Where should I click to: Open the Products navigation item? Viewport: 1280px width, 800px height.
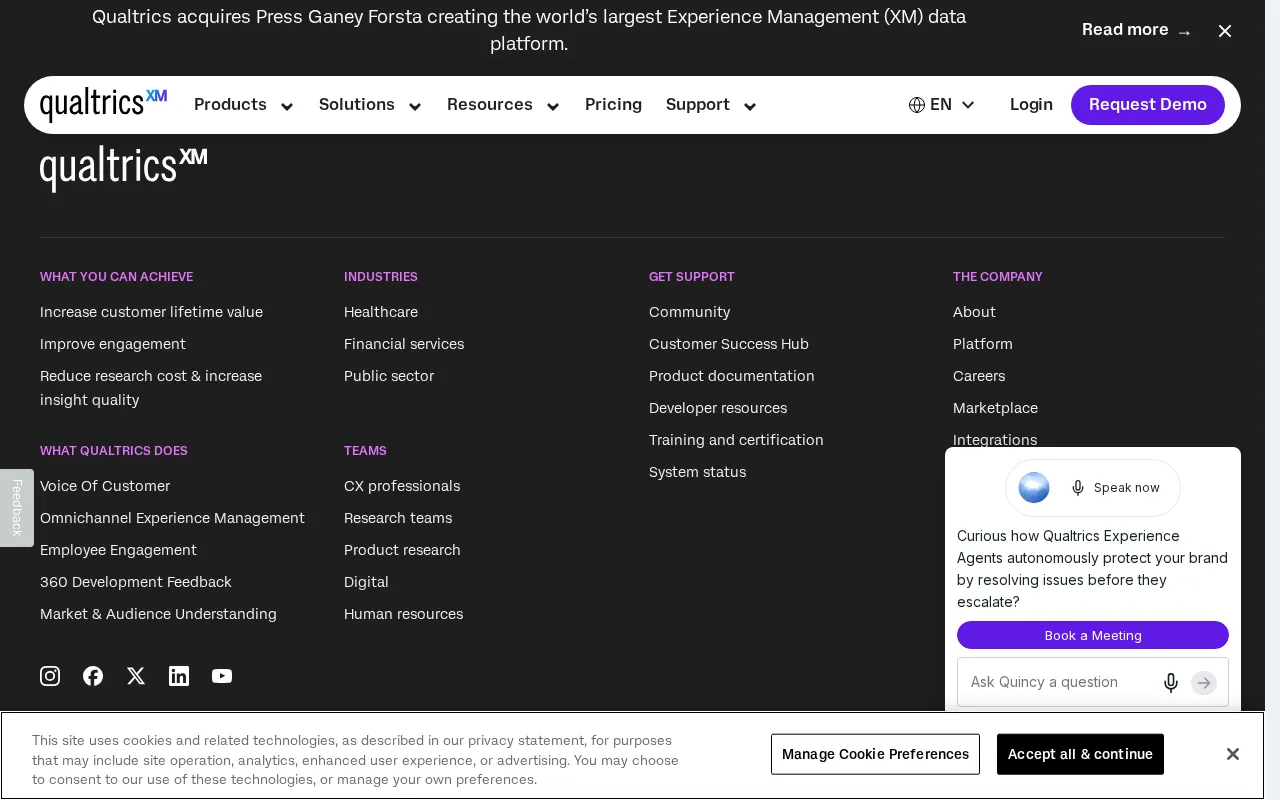click(230, 105)
